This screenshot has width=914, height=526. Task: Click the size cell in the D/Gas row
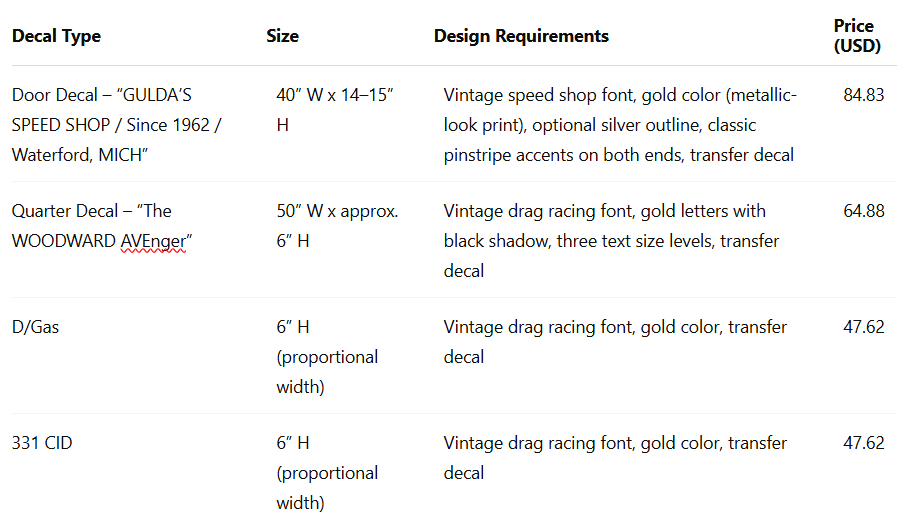pyautogui.click(x=327, y=357)
